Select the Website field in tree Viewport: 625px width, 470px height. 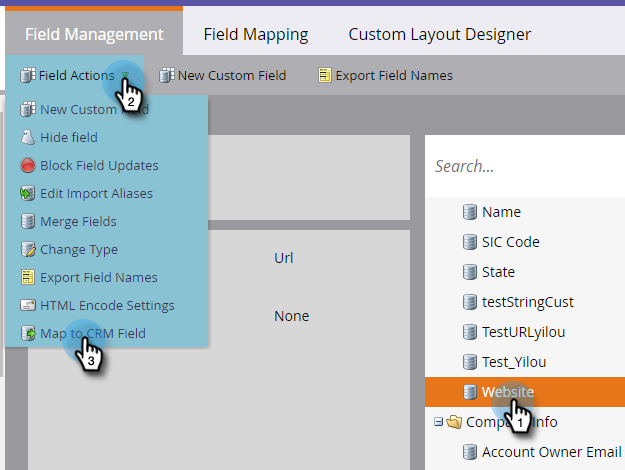point(507,392)
